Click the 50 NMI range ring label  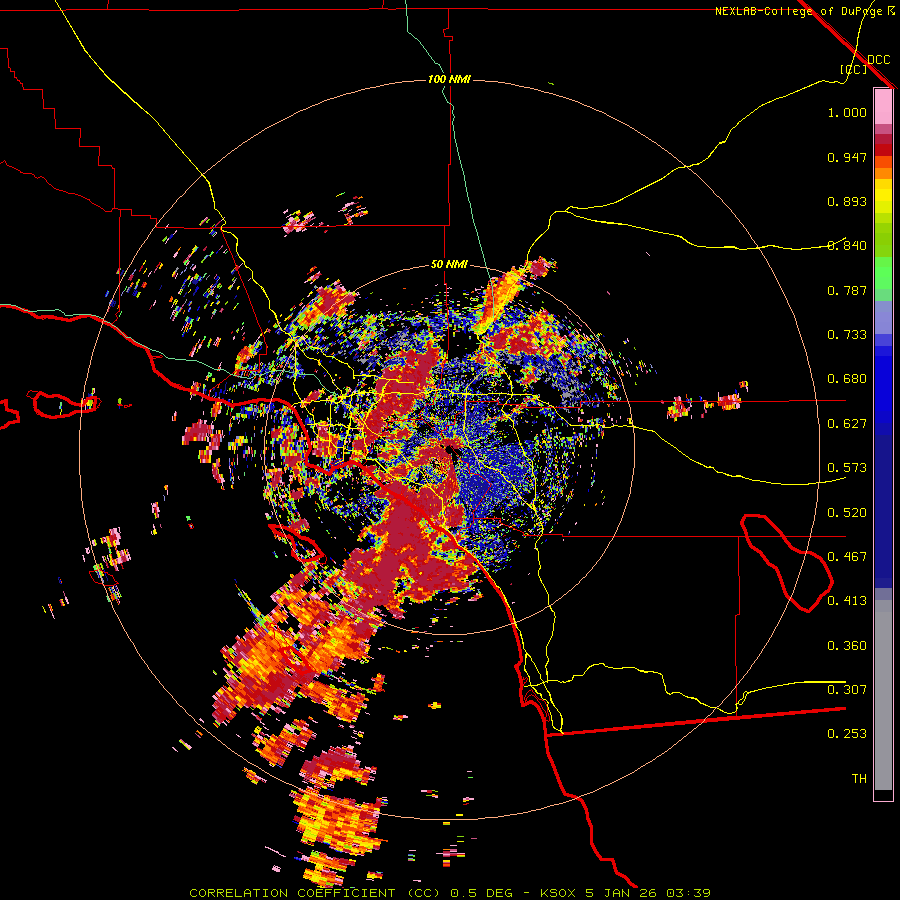pyautogui.click(x=449, y=265)
